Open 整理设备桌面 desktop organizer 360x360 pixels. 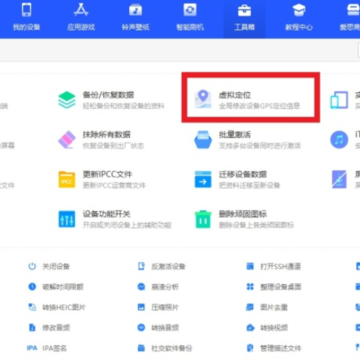click(x=274, y=286)
